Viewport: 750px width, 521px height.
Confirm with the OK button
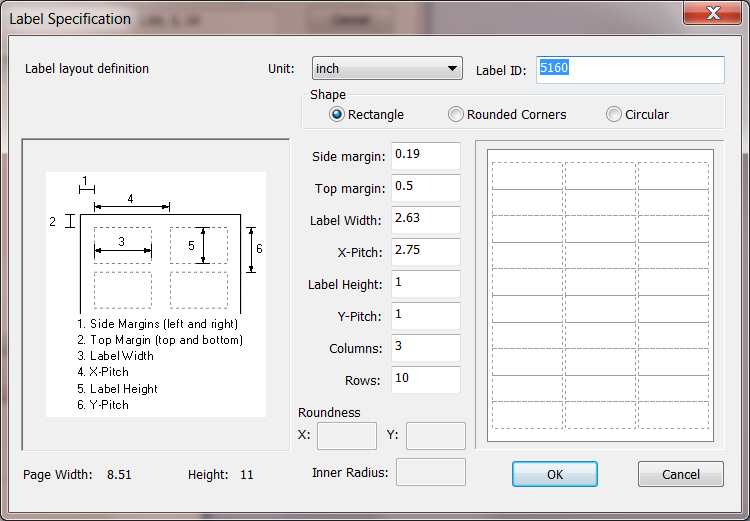pos(555,474)
